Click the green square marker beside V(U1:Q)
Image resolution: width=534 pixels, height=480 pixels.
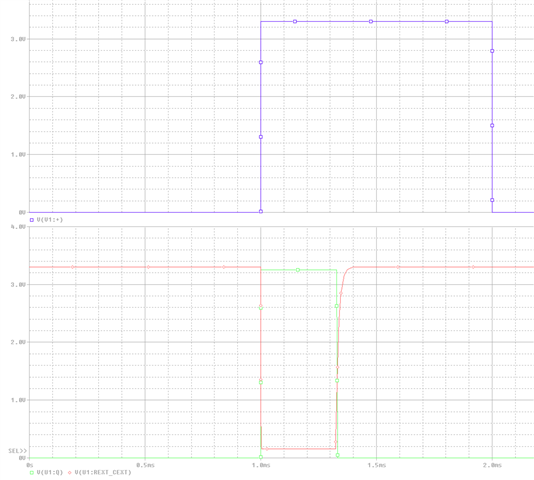click(x=32, y=473)
